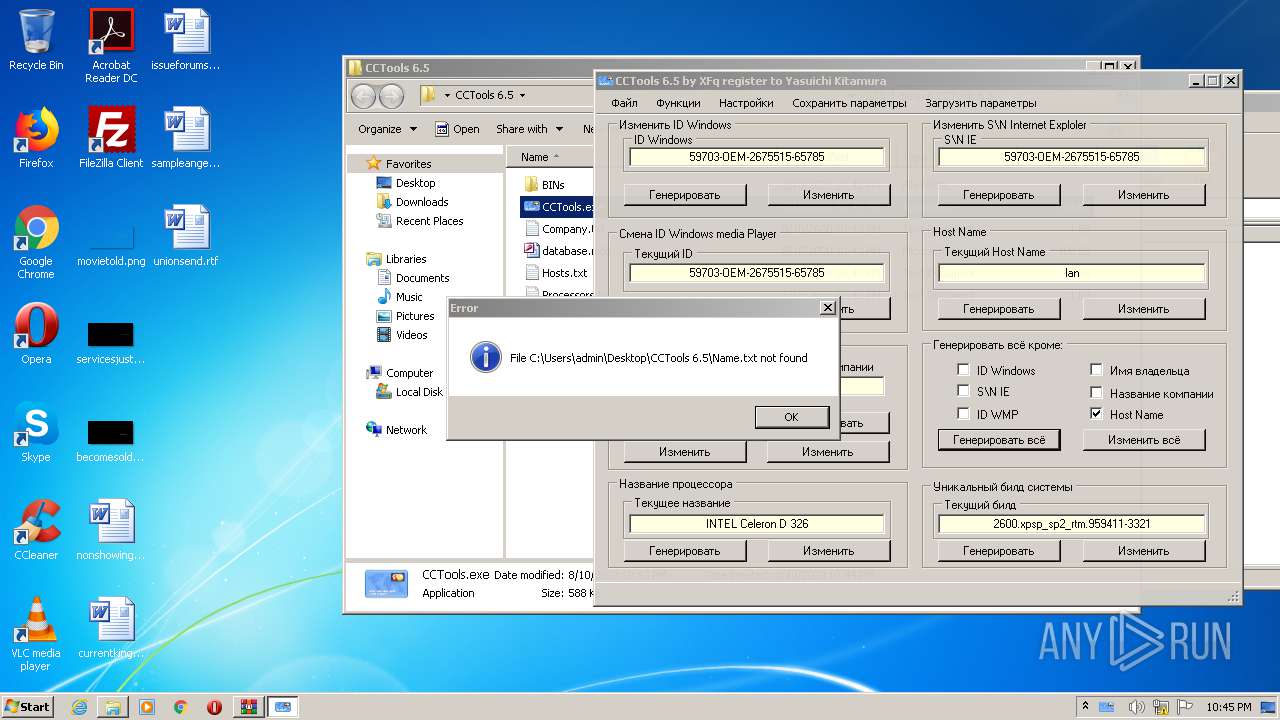Click Генерировать for processor name

coord(684,551)
